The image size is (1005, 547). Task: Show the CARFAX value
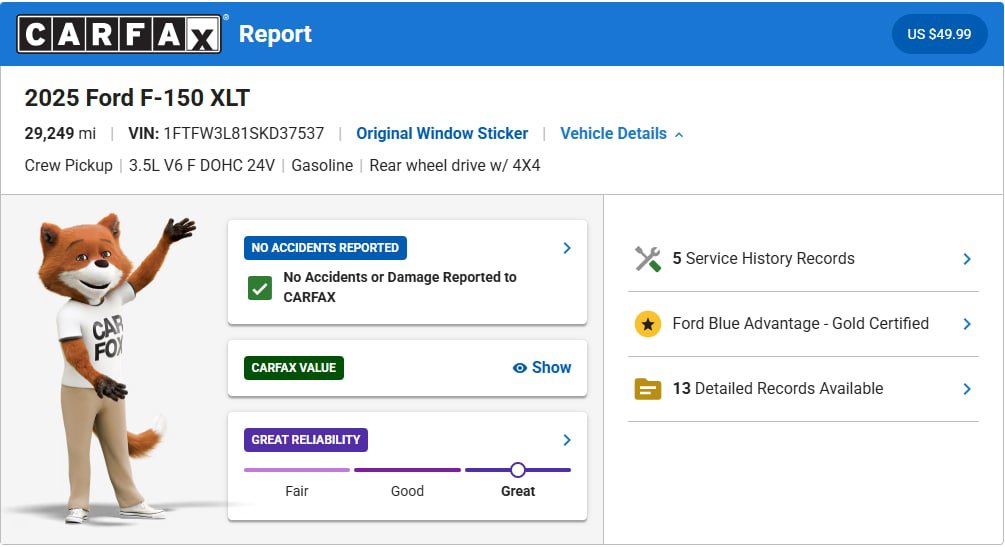coord(542,367)
